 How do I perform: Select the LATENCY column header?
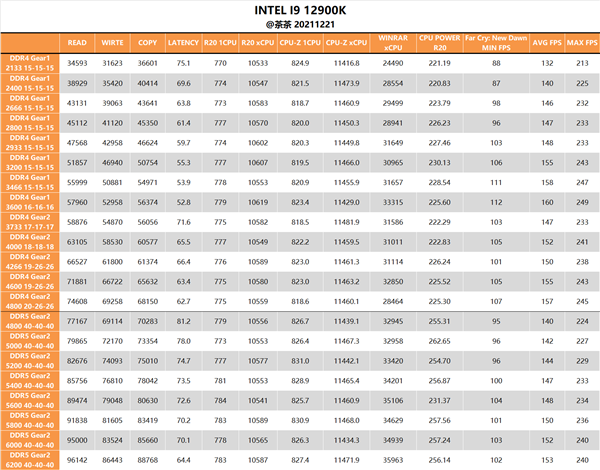pyautogui.click(x=183, y=43)
